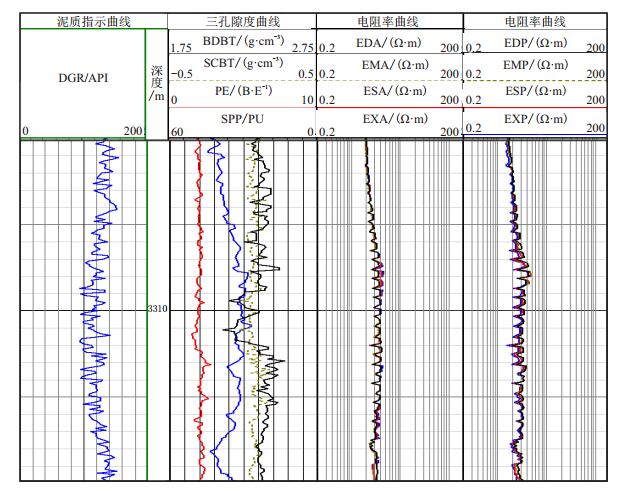Click the ESA resistivity curve label
621x500 pixels.
390,93
